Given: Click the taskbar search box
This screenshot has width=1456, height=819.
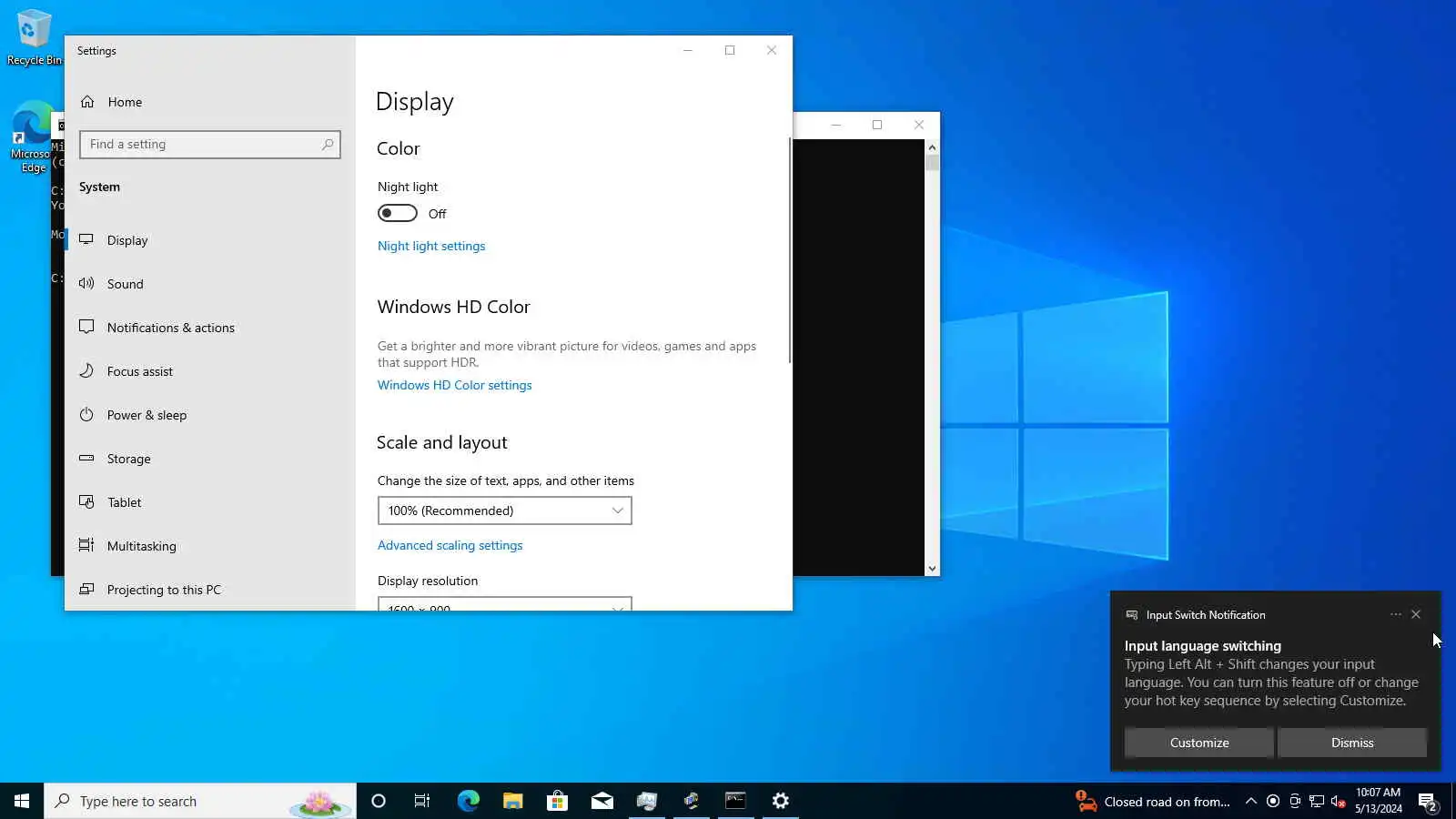Looking at the screenshot, I should [x=200, y=801].
